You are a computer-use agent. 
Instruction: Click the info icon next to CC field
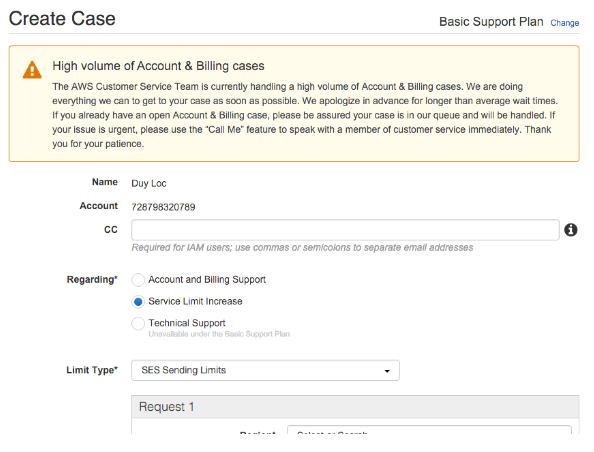click(x=571, y=230)
